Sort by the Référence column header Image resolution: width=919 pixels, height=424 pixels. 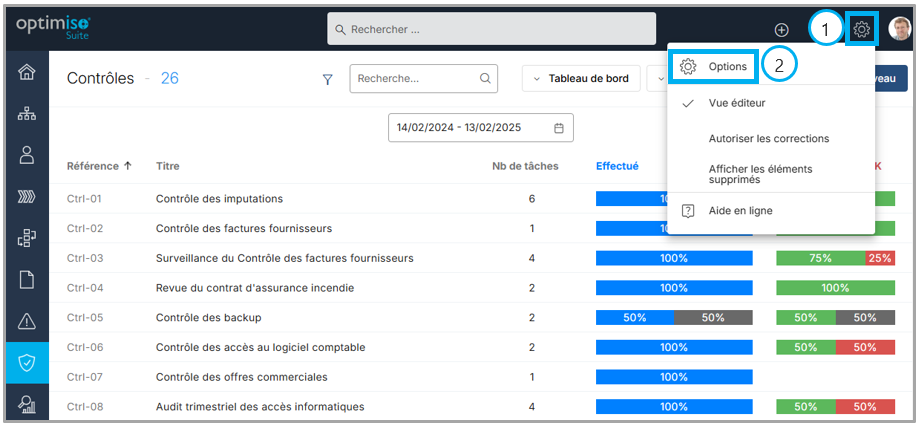click(x=99, y=166)
